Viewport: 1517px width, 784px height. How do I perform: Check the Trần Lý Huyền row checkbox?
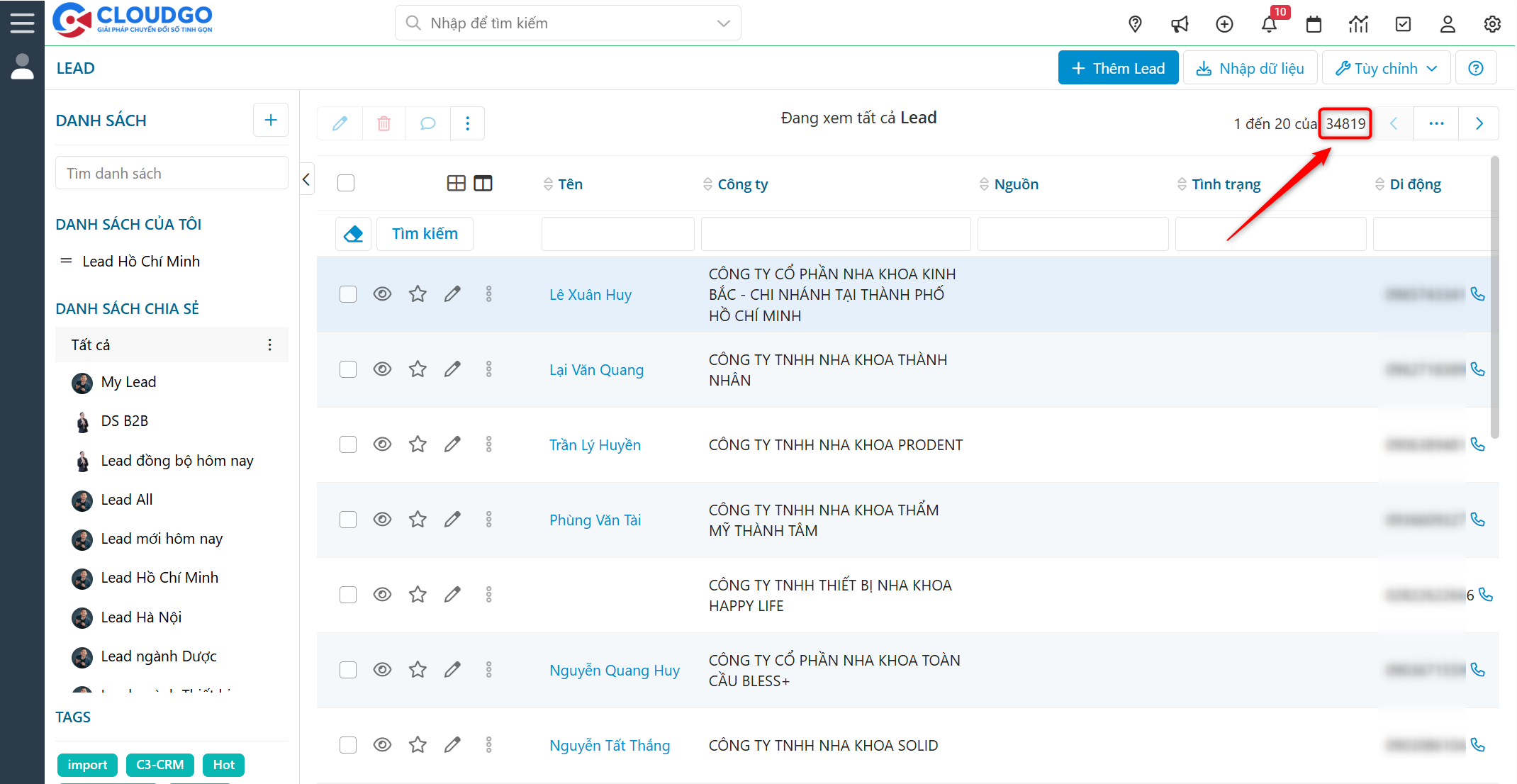(x=347, y=444)
